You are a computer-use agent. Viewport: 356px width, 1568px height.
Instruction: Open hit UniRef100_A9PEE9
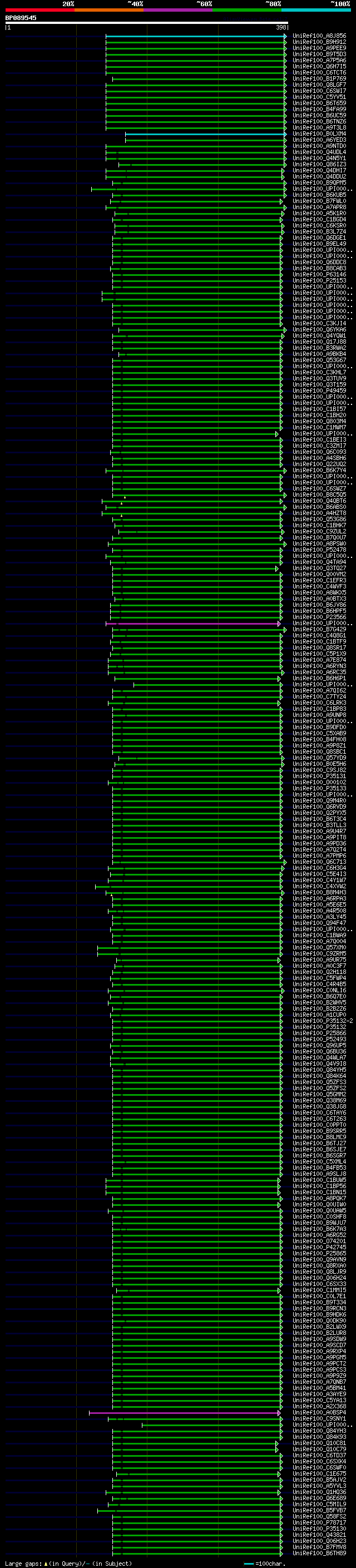[319, 48]
